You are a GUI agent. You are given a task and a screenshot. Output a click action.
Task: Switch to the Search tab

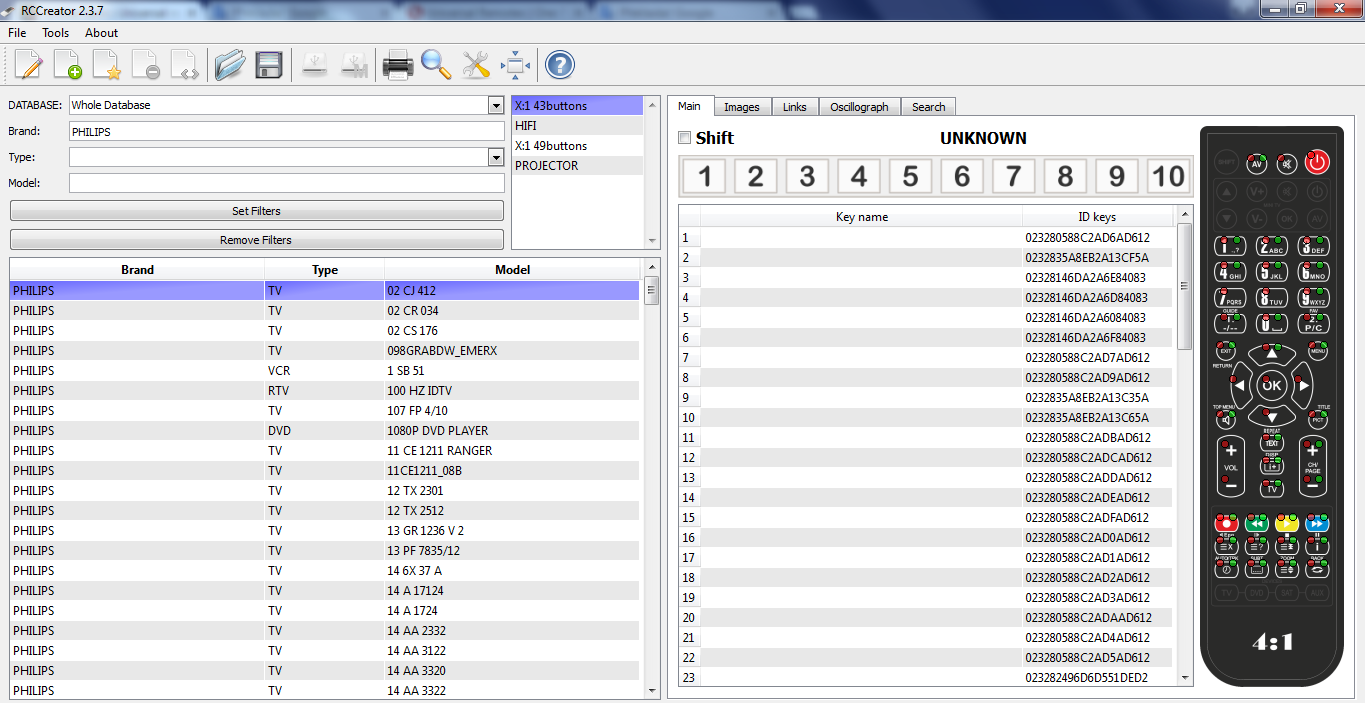(x=929, y=107)
